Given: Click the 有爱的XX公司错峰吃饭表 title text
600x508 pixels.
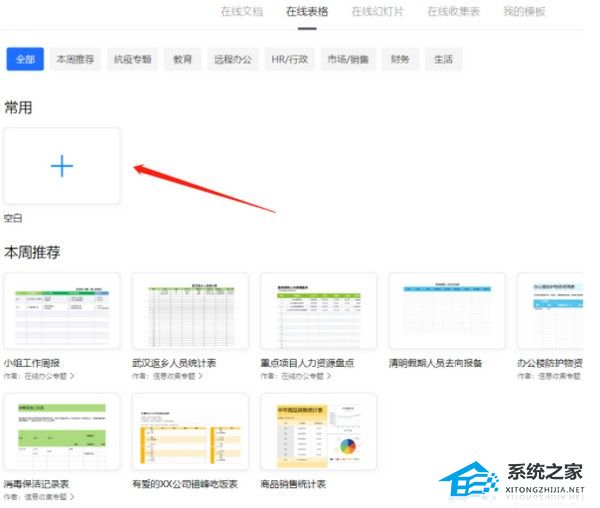Looking at the screenshot, I should click(185, 484).
